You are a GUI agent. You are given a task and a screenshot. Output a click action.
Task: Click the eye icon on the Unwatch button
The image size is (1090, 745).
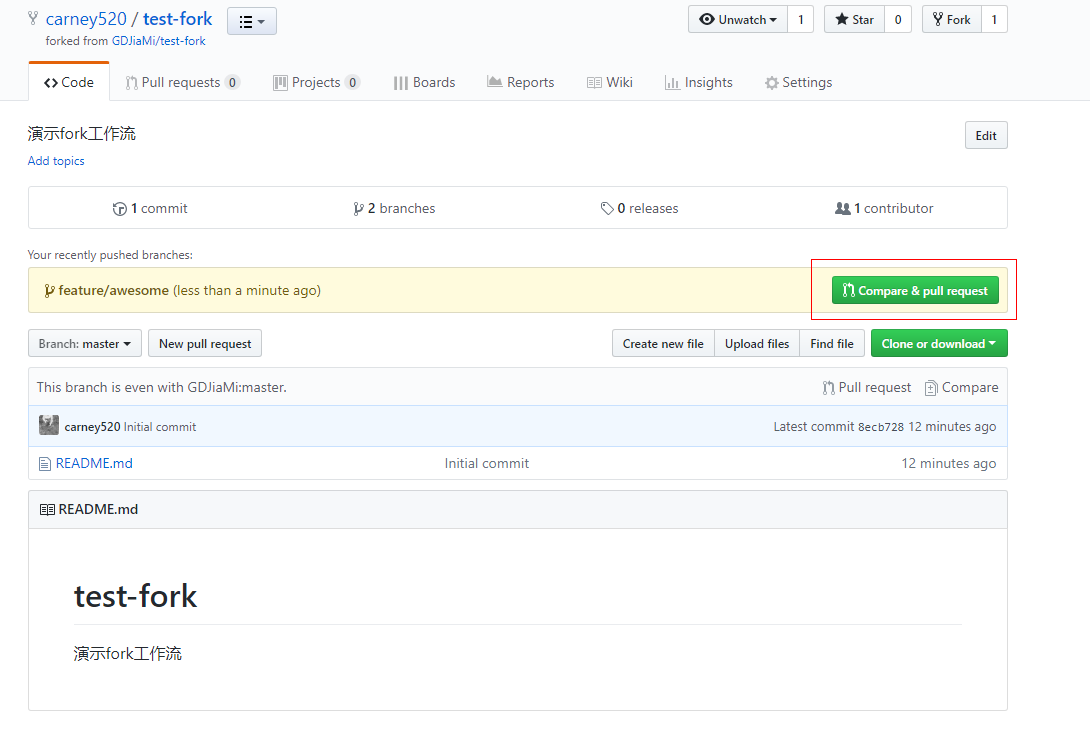(x=709, y=18)
